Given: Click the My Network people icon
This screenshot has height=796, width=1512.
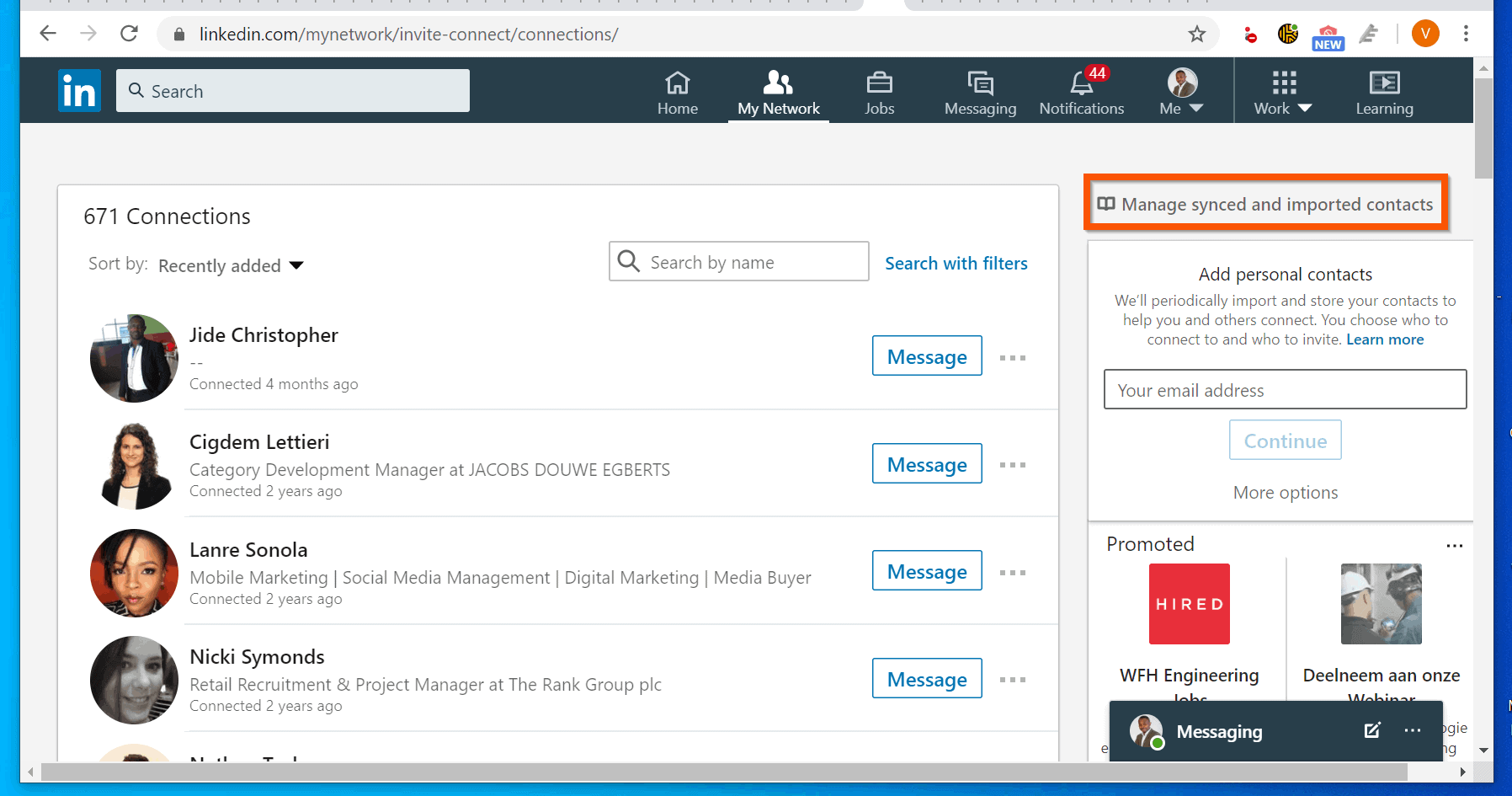Looking at the screenshot, I should point(777,83).
